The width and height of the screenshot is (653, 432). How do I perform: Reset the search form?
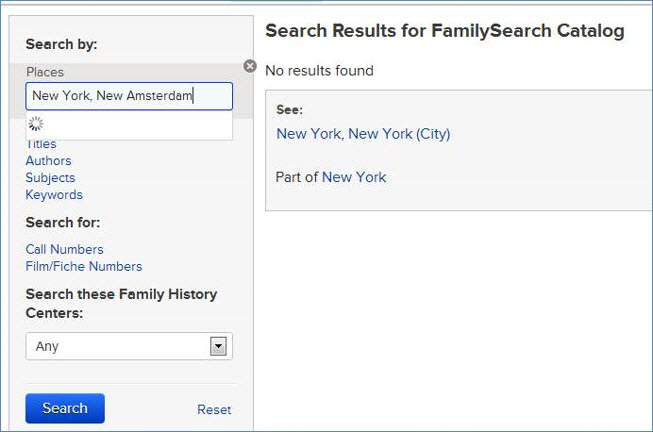214,409
